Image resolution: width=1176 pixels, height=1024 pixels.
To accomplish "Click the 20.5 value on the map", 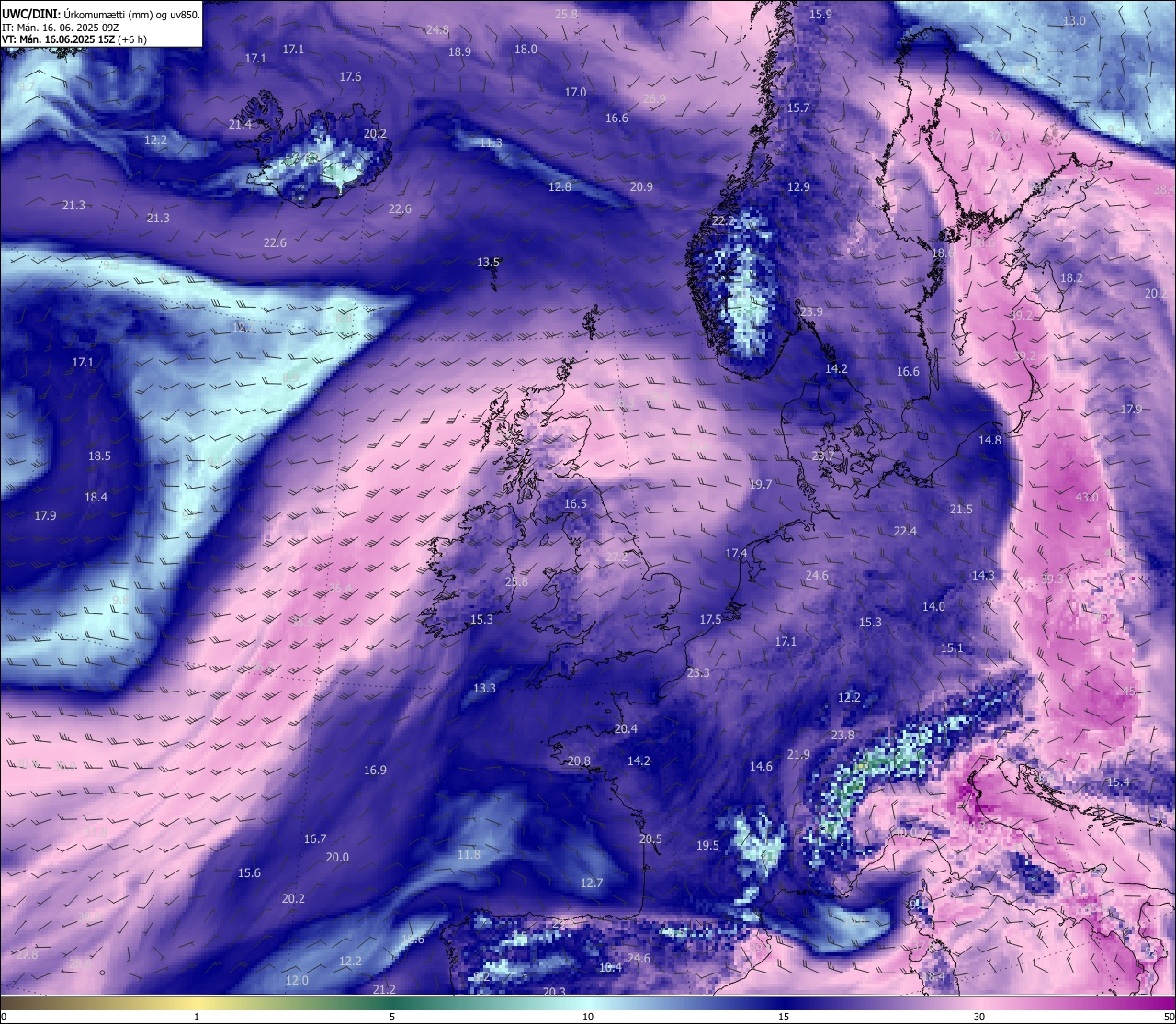I will point(650,838).
